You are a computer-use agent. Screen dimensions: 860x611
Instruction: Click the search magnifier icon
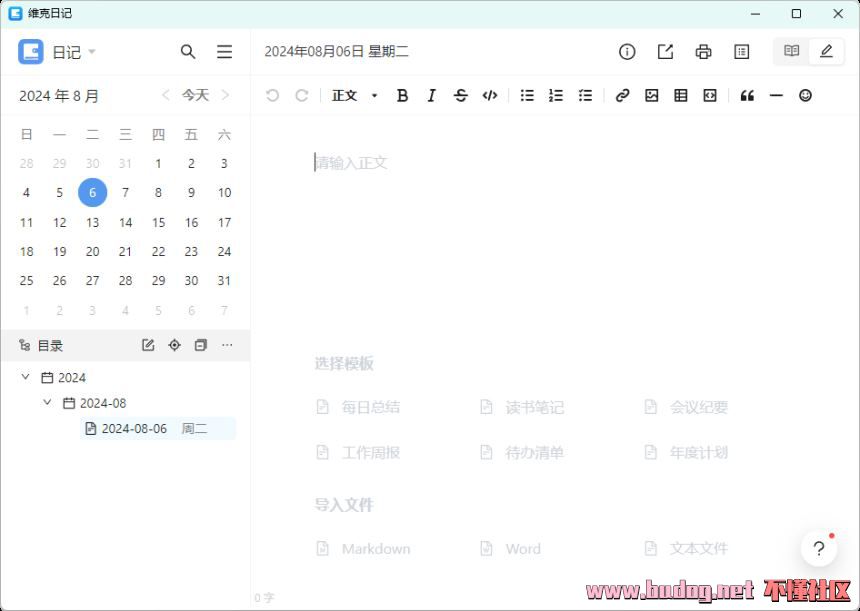(x=188, y=52)
